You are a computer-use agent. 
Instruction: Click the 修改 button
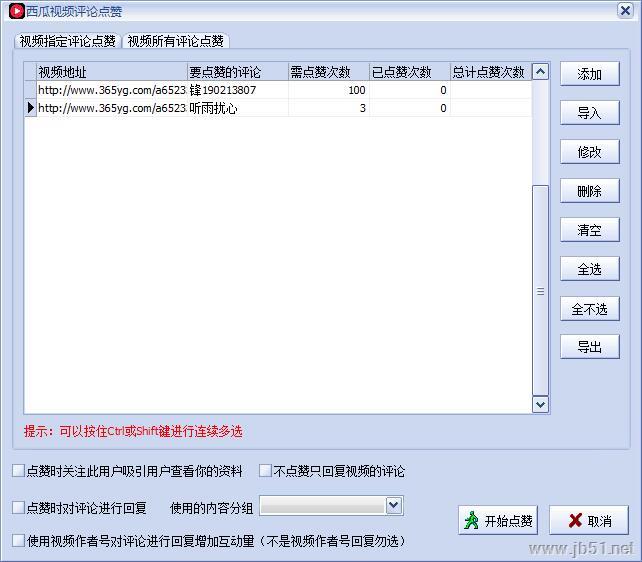[590, 152]
